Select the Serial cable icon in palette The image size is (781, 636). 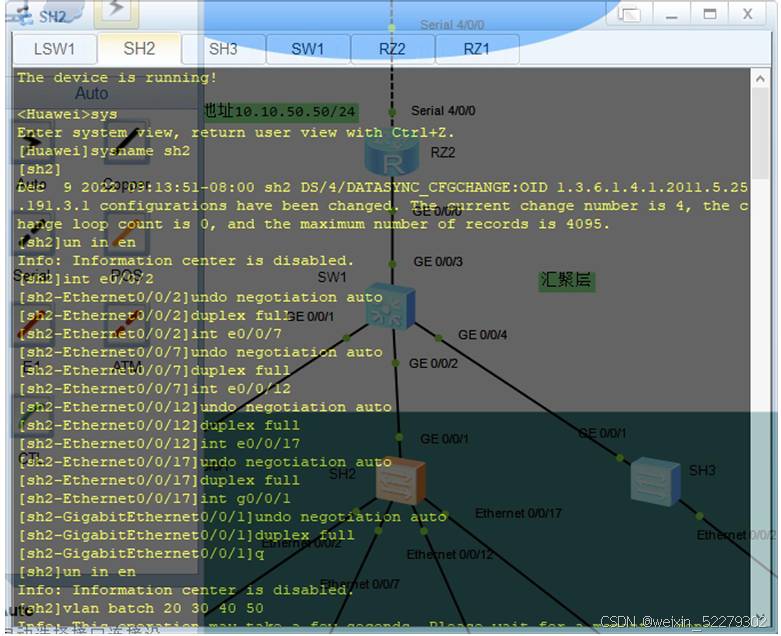pyautogui.click(x=33, y=236)
